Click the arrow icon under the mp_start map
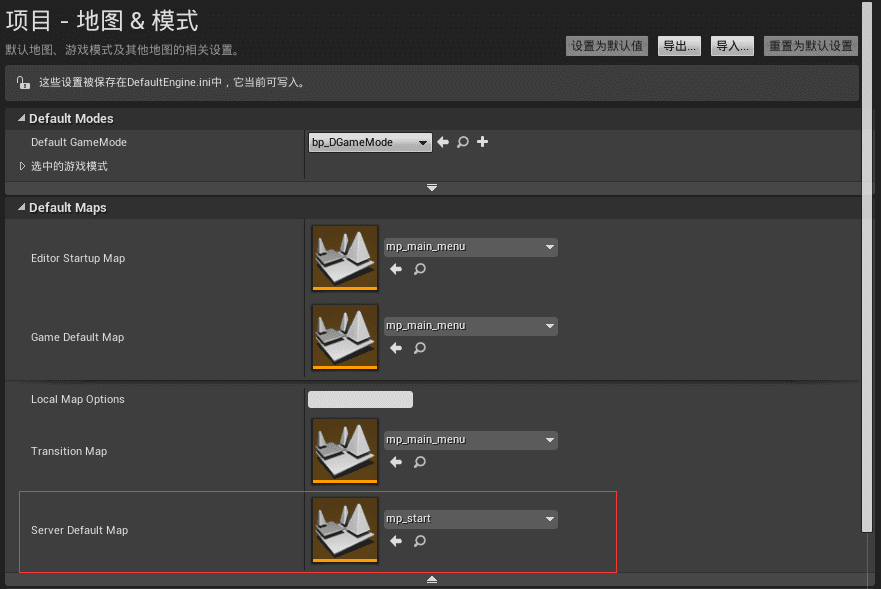This screenshot has height=589, width=881. click(396, 541)
